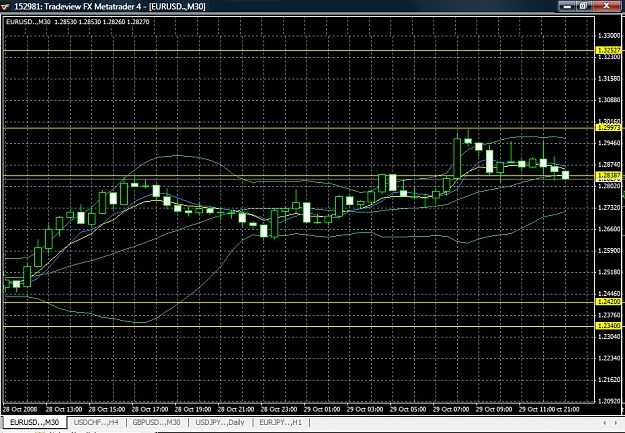Minimize the Tradeview FX Metatrader window
This screenshot has width=625, height=433.
click(x=567, y=6)
